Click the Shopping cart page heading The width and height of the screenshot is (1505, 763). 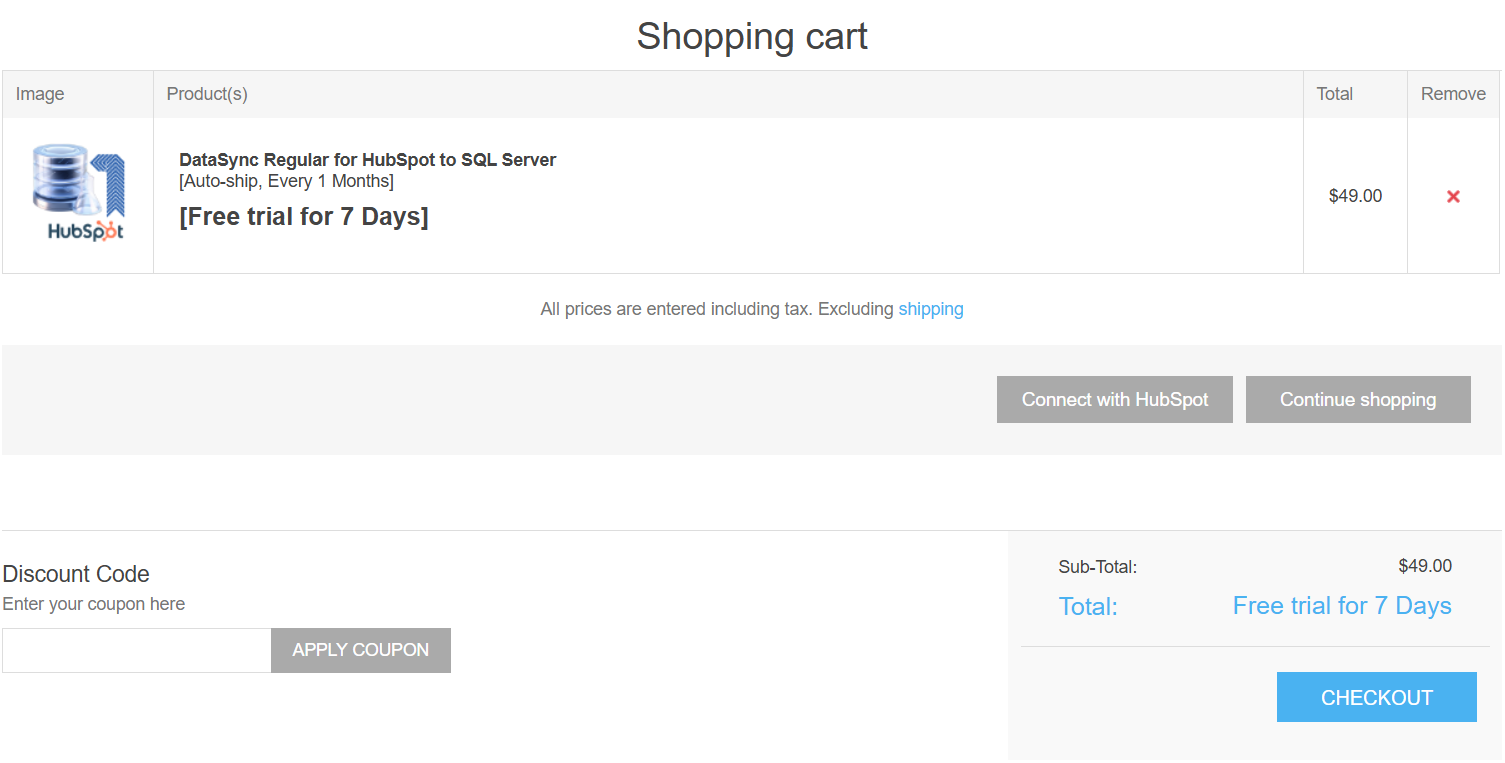click(x=752, y=36)
